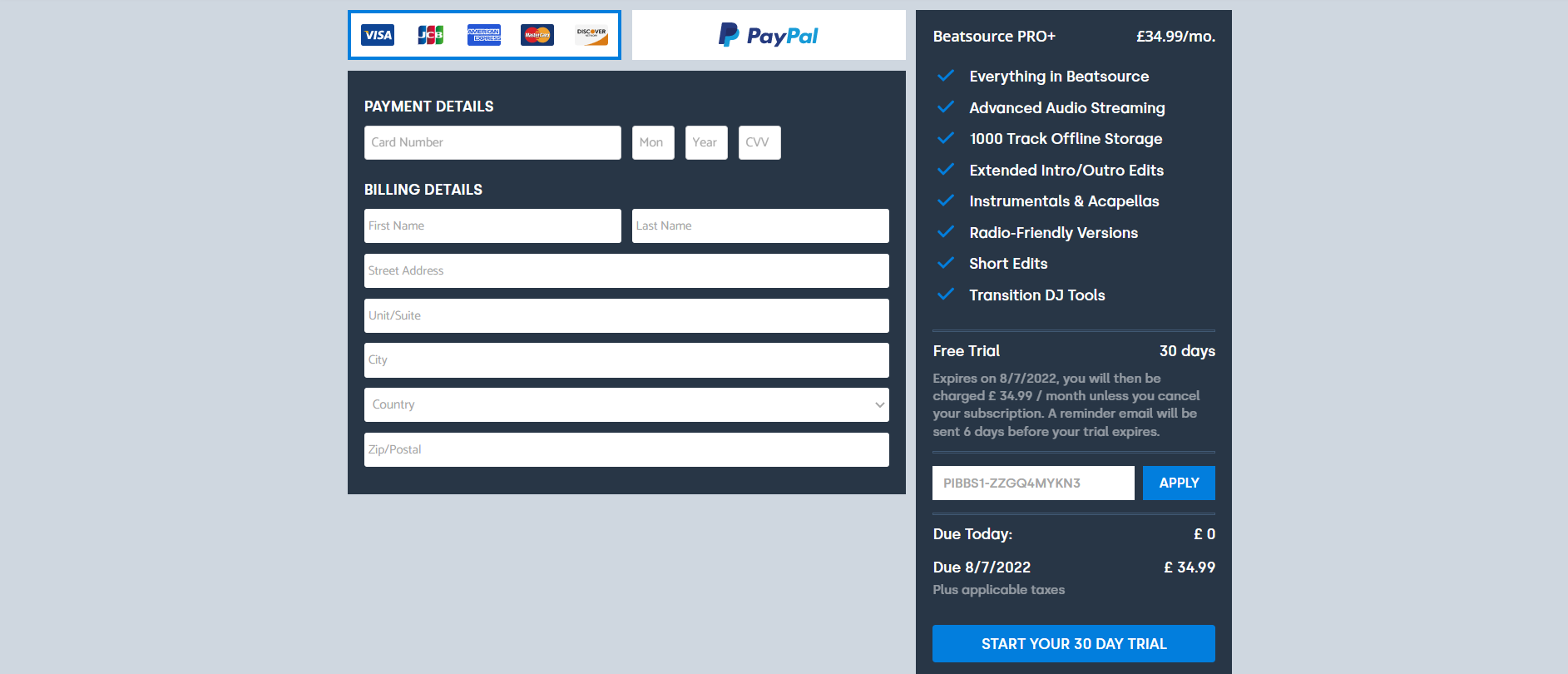Focus the CVV field
Screen dimensions: 1568x674
(x=759, y=142)
